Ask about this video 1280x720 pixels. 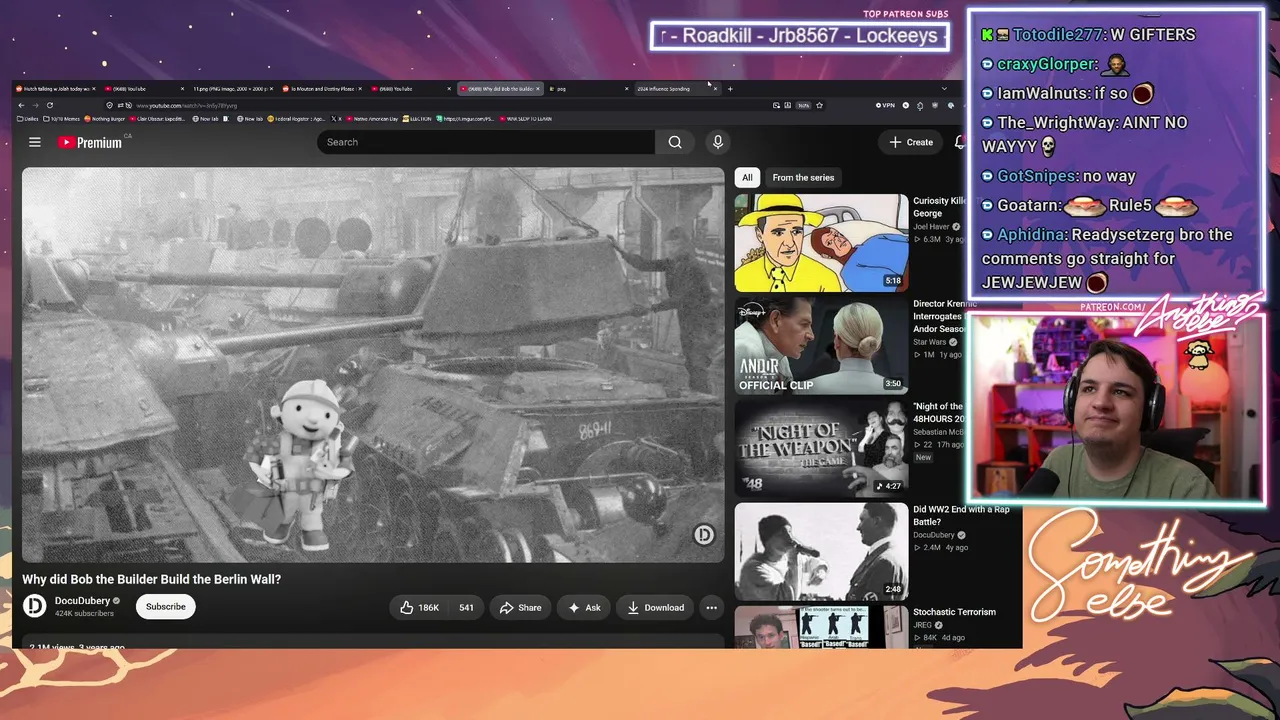(585, 607)
